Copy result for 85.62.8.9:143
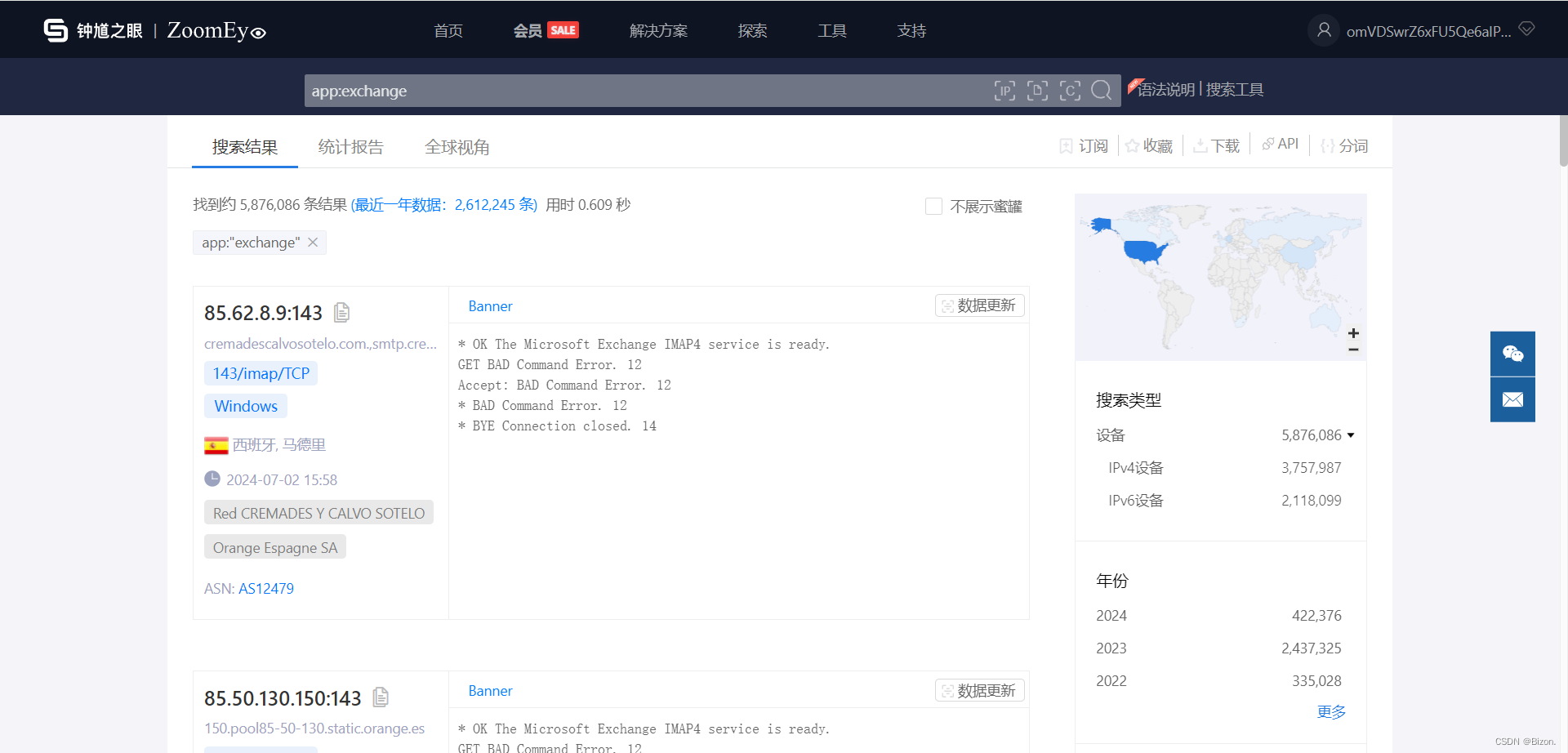 [x=342, y=312]
